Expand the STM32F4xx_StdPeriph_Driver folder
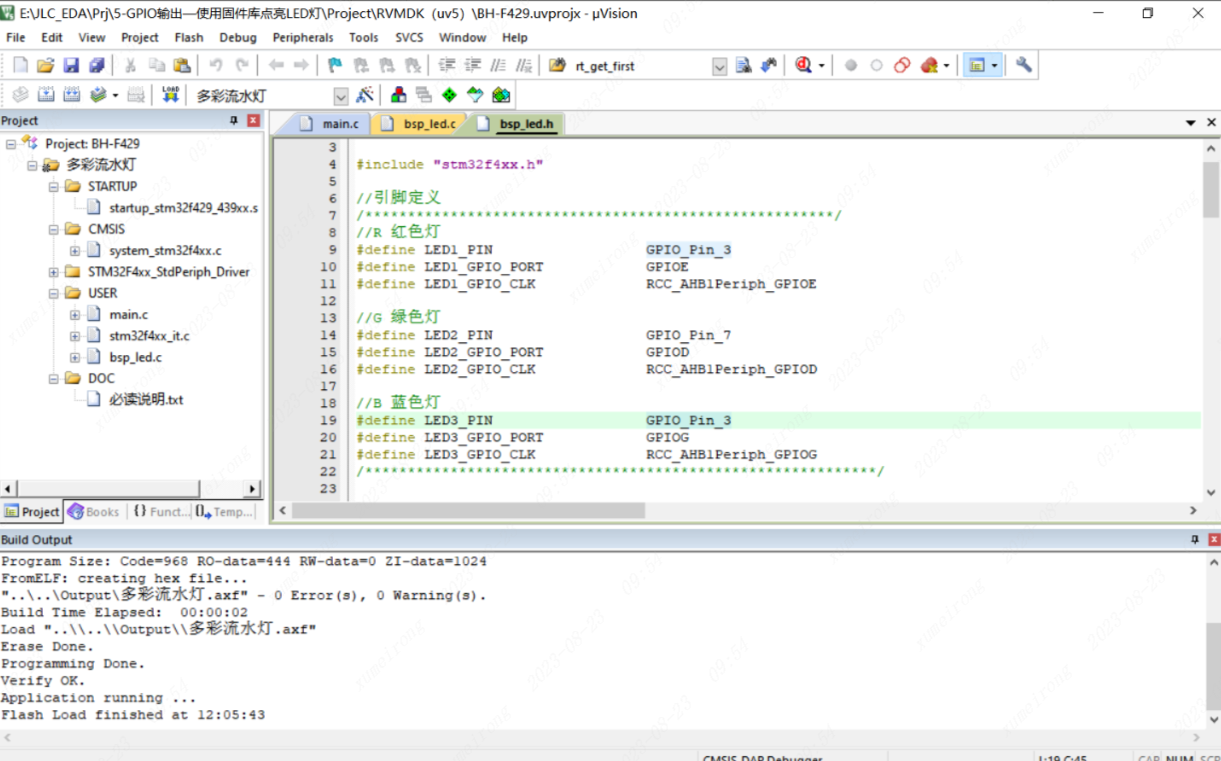Screen dimensions: 1221x761 pos(53,272)
